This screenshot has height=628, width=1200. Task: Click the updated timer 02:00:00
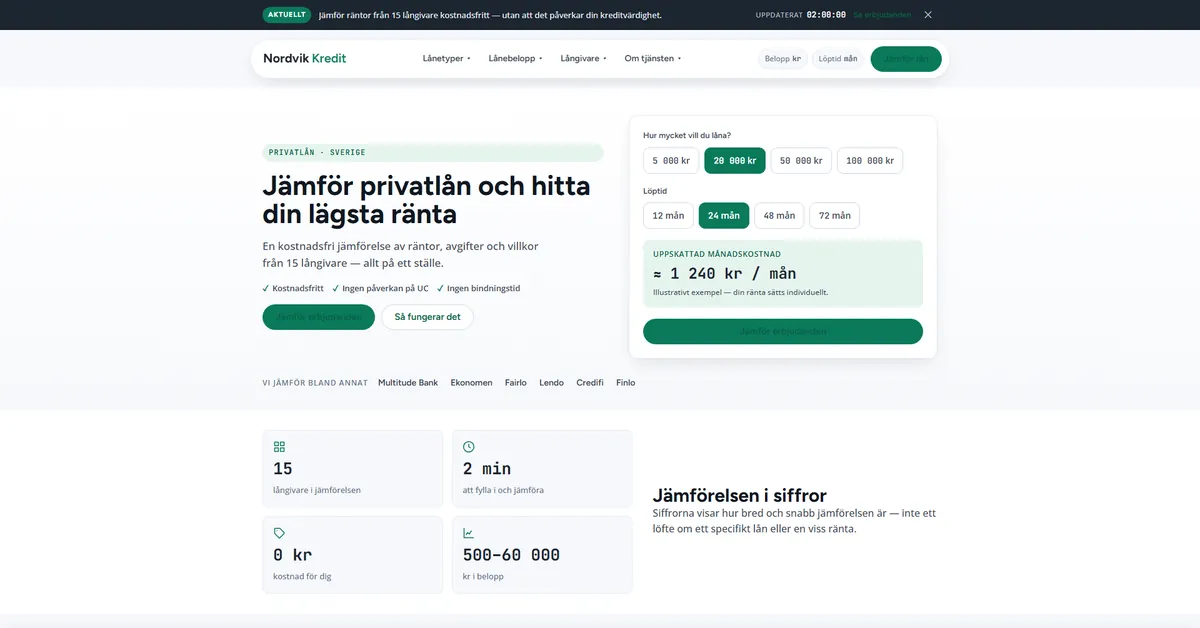[x=826, y=15]
